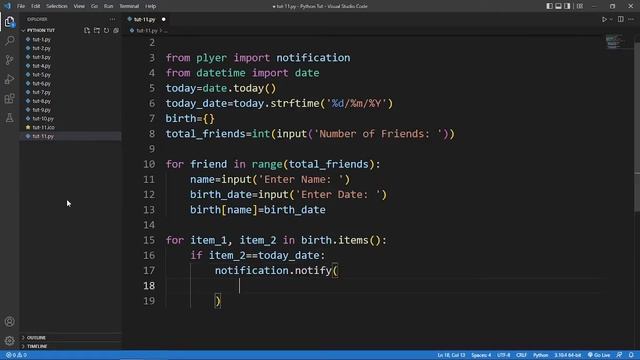Change indentation via Spaces: 4
Image resolution: width=640 pixels, height=360 pixels.
tap(481, 355)
